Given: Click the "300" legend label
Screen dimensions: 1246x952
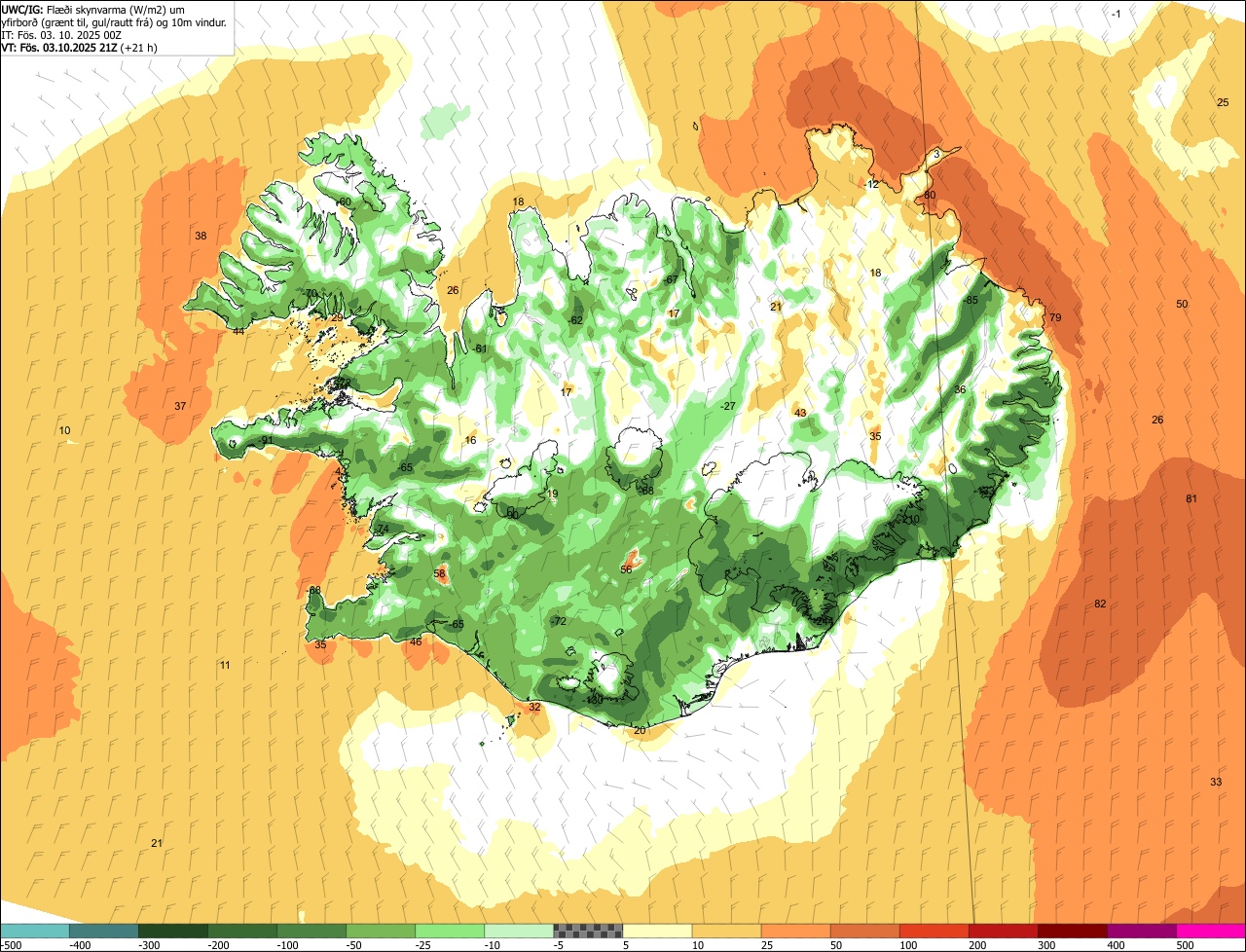Looking at the screenshot, I should 1047,944.
